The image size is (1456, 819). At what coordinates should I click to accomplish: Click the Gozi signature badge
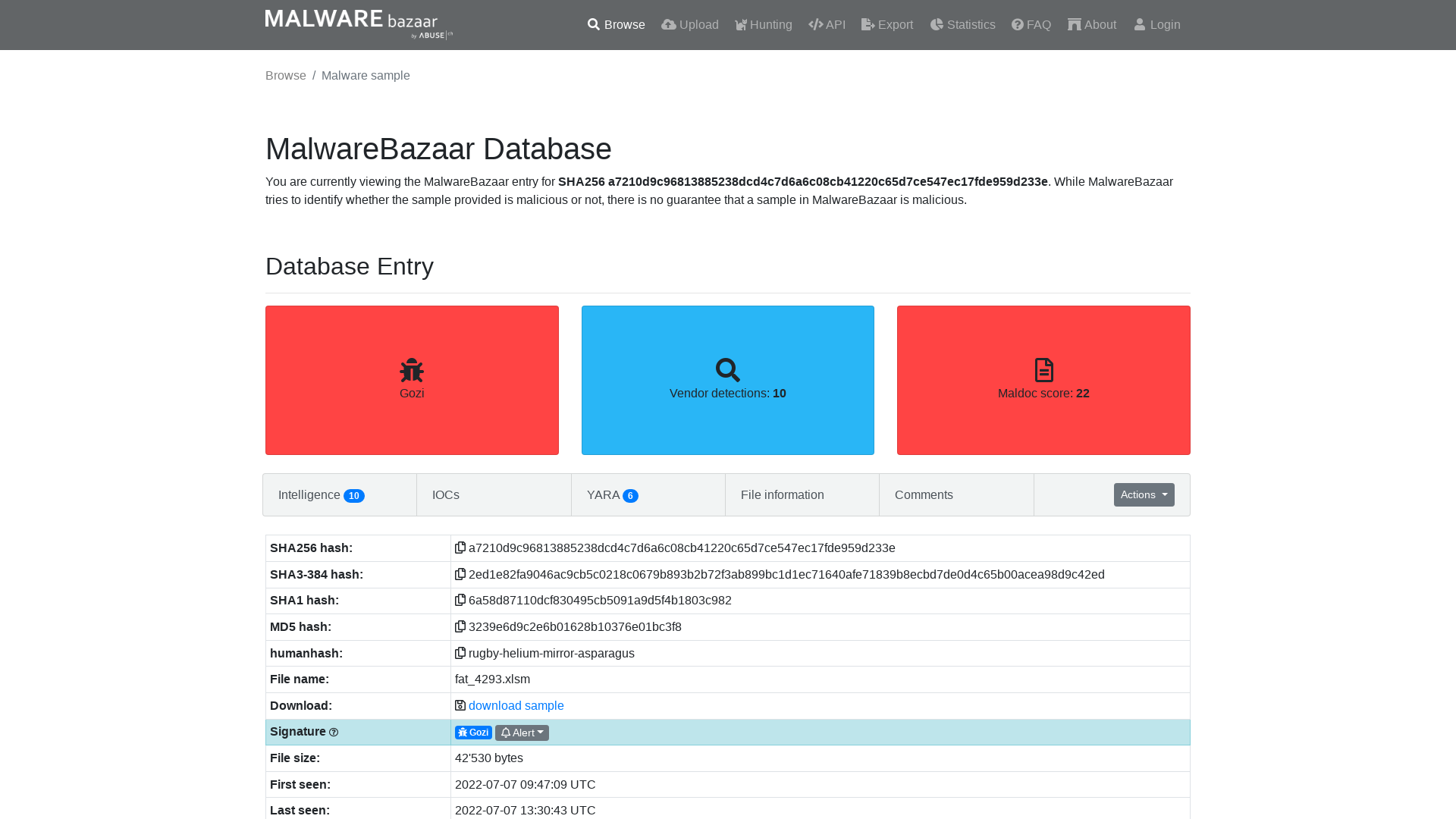[473, 732]
